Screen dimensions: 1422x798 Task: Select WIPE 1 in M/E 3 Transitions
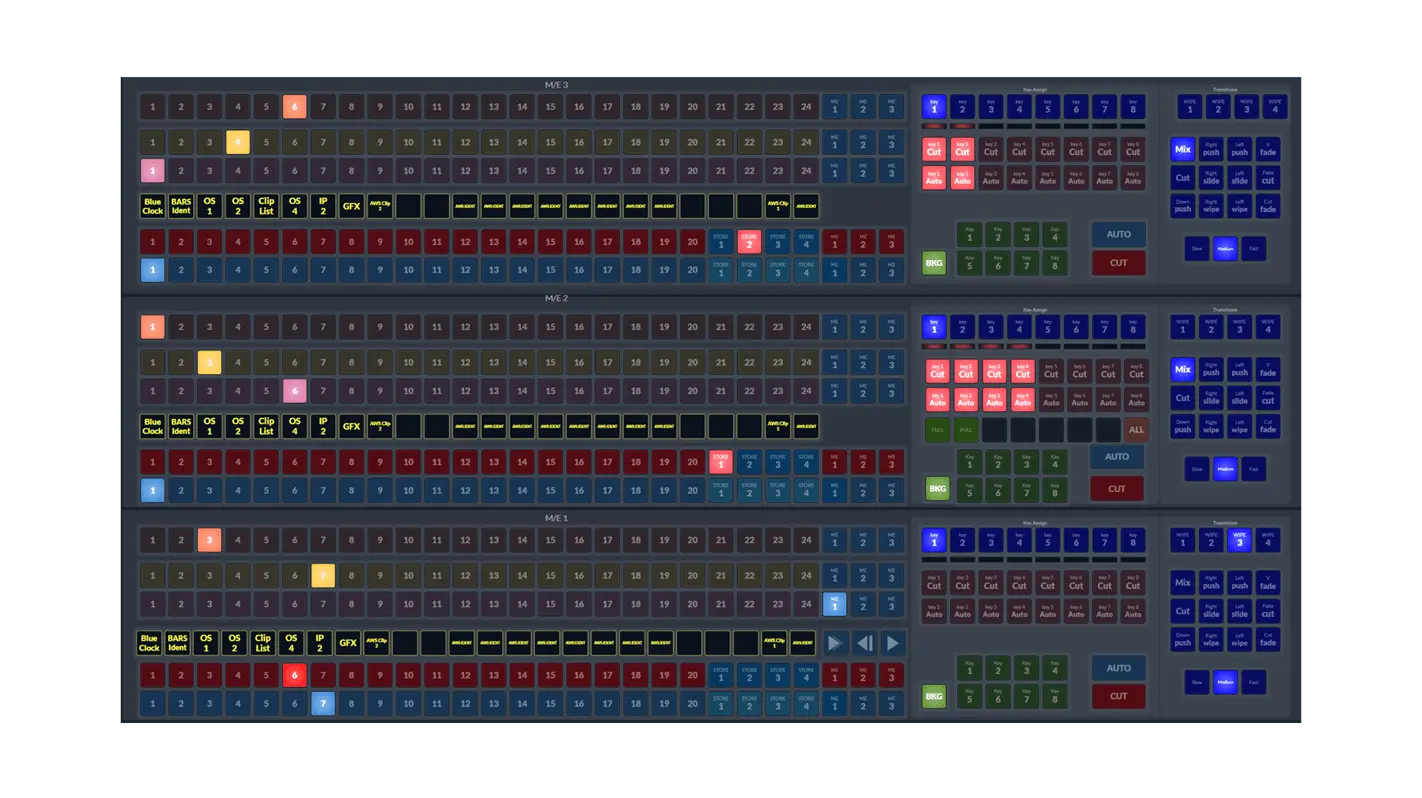[x=1190, y=106]
